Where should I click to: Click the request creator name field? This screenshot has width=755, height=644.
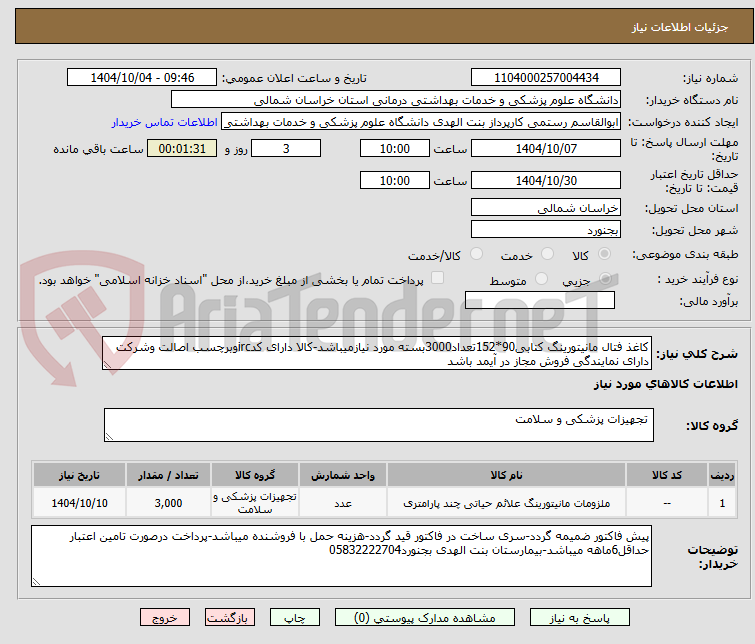pyautogui.click(x=421, y=122)
